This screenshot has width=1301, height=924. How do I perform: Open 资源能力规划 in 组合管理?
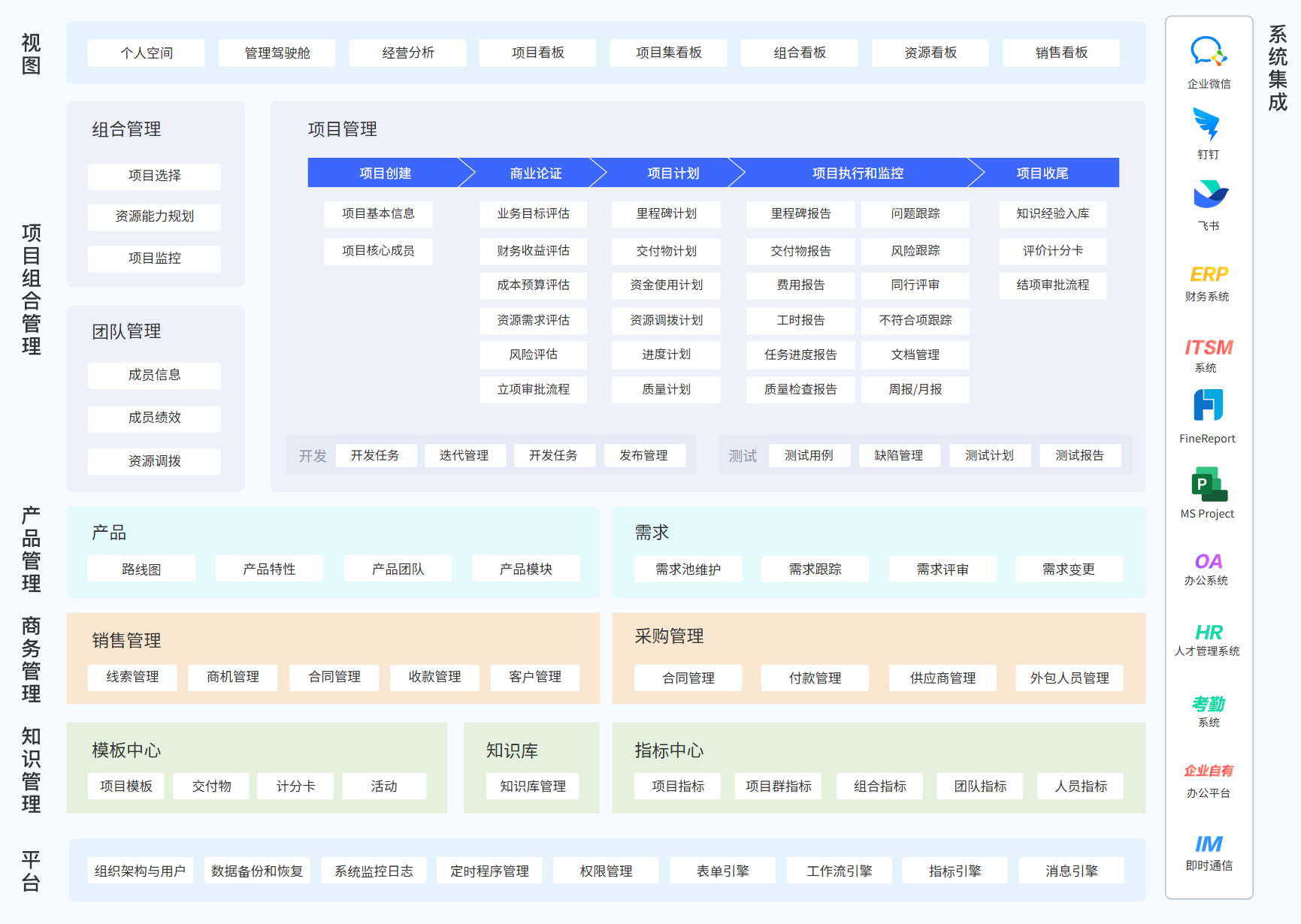pos(154,217)
